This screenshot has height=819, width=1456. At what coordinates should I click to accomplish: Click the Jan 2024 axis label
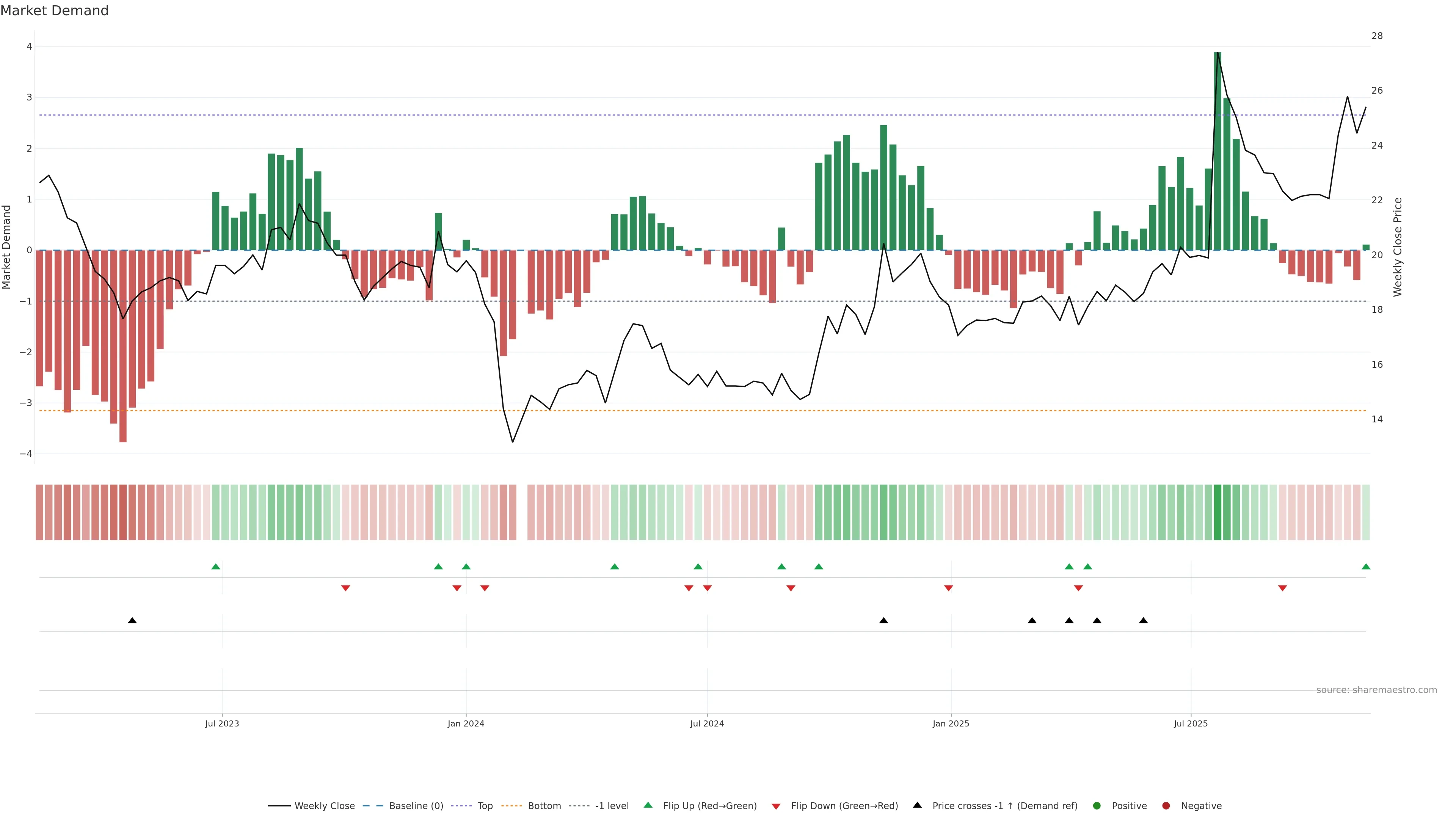tap(466, 723)
